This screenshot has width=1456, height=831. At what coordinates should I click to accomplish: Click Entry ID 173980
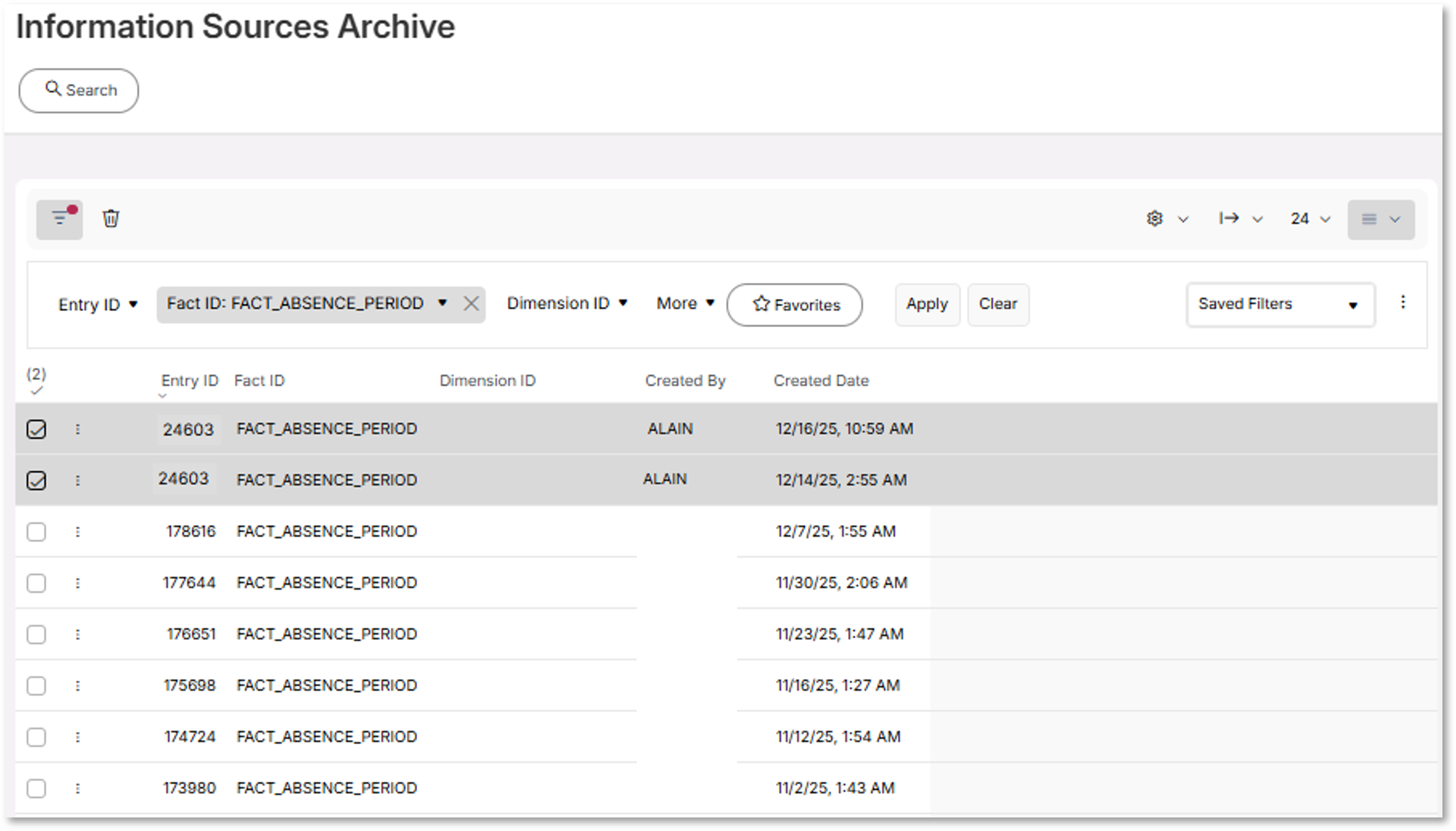pyautogui.click(x=190, y=789)
